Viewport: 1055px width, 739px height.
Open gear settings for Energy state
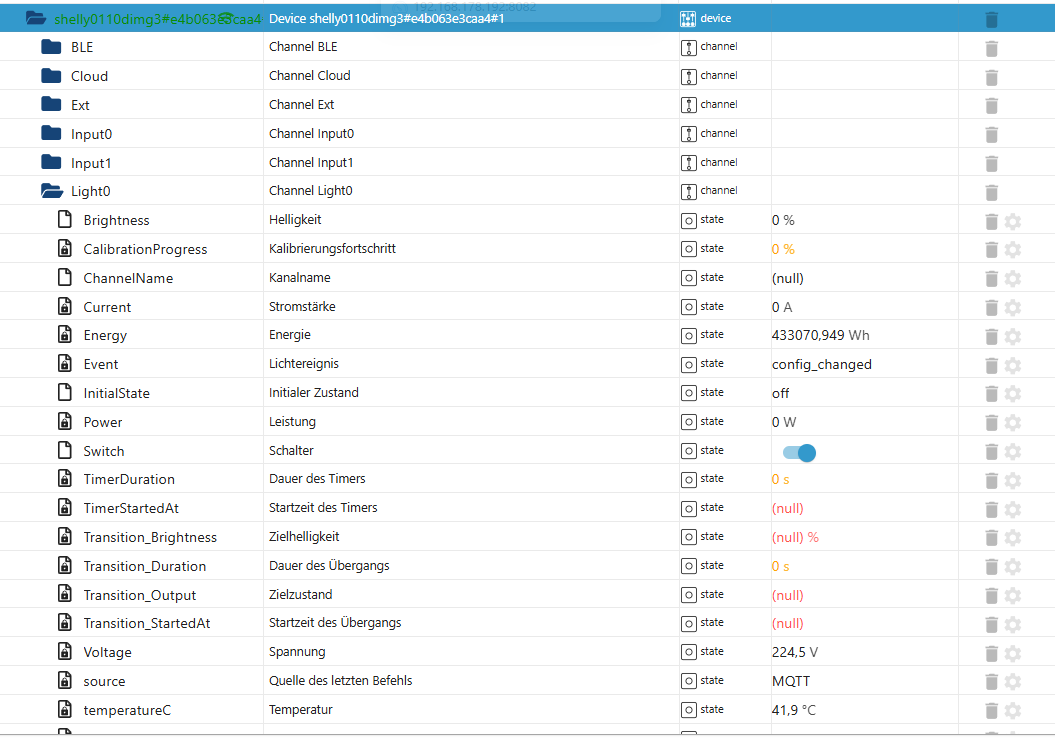click(1012, 336)
